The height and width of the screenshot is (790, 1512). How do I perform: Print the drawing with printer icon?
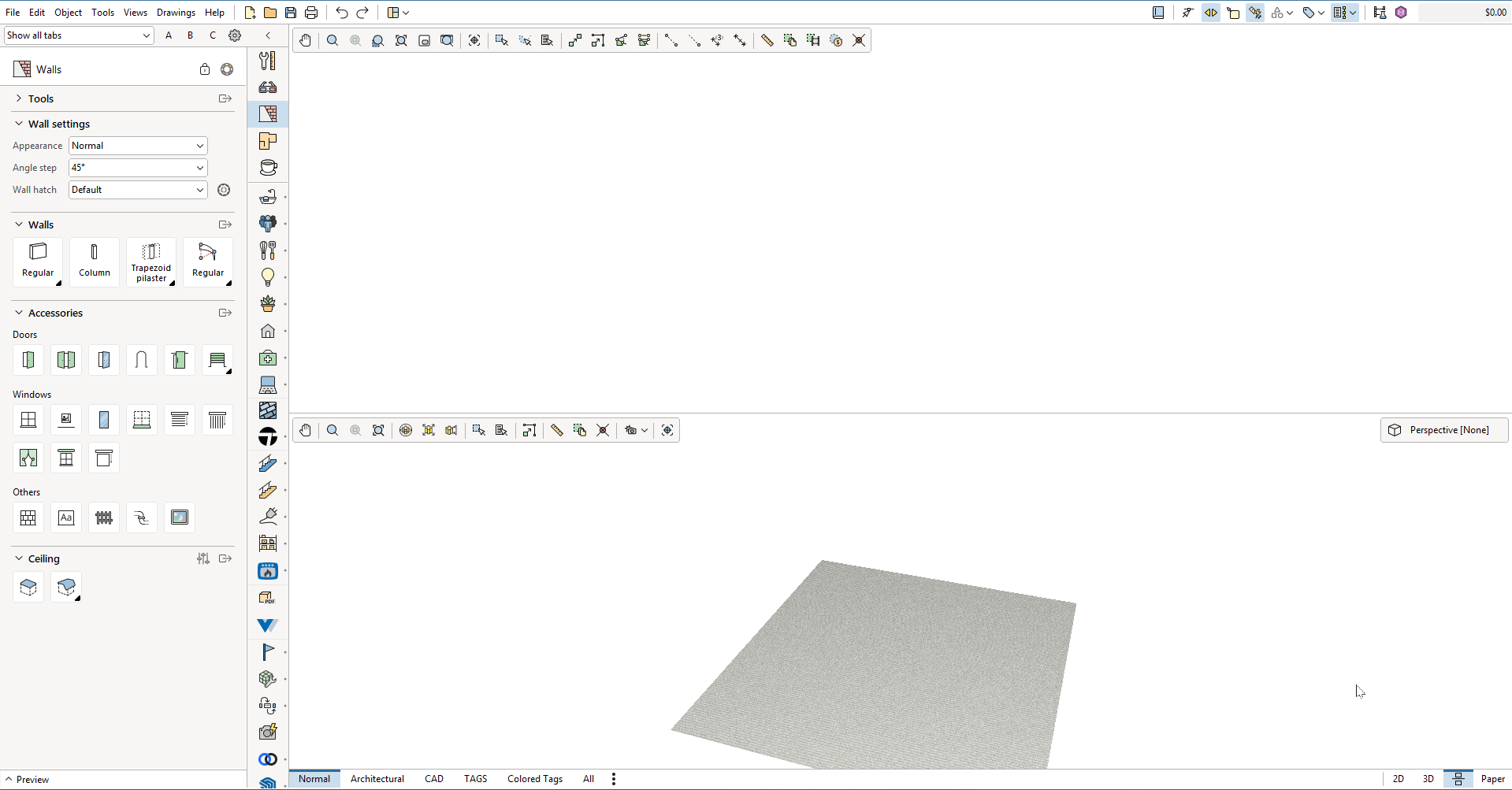[311, 13]
